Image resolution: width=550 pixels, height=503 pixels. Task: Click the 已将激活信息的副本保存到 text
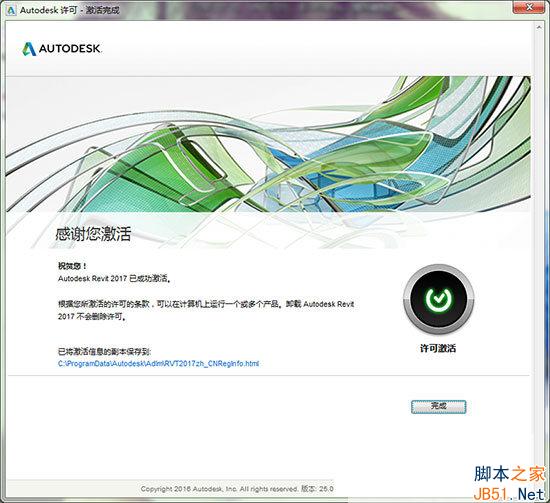click(x=105, y=351)
